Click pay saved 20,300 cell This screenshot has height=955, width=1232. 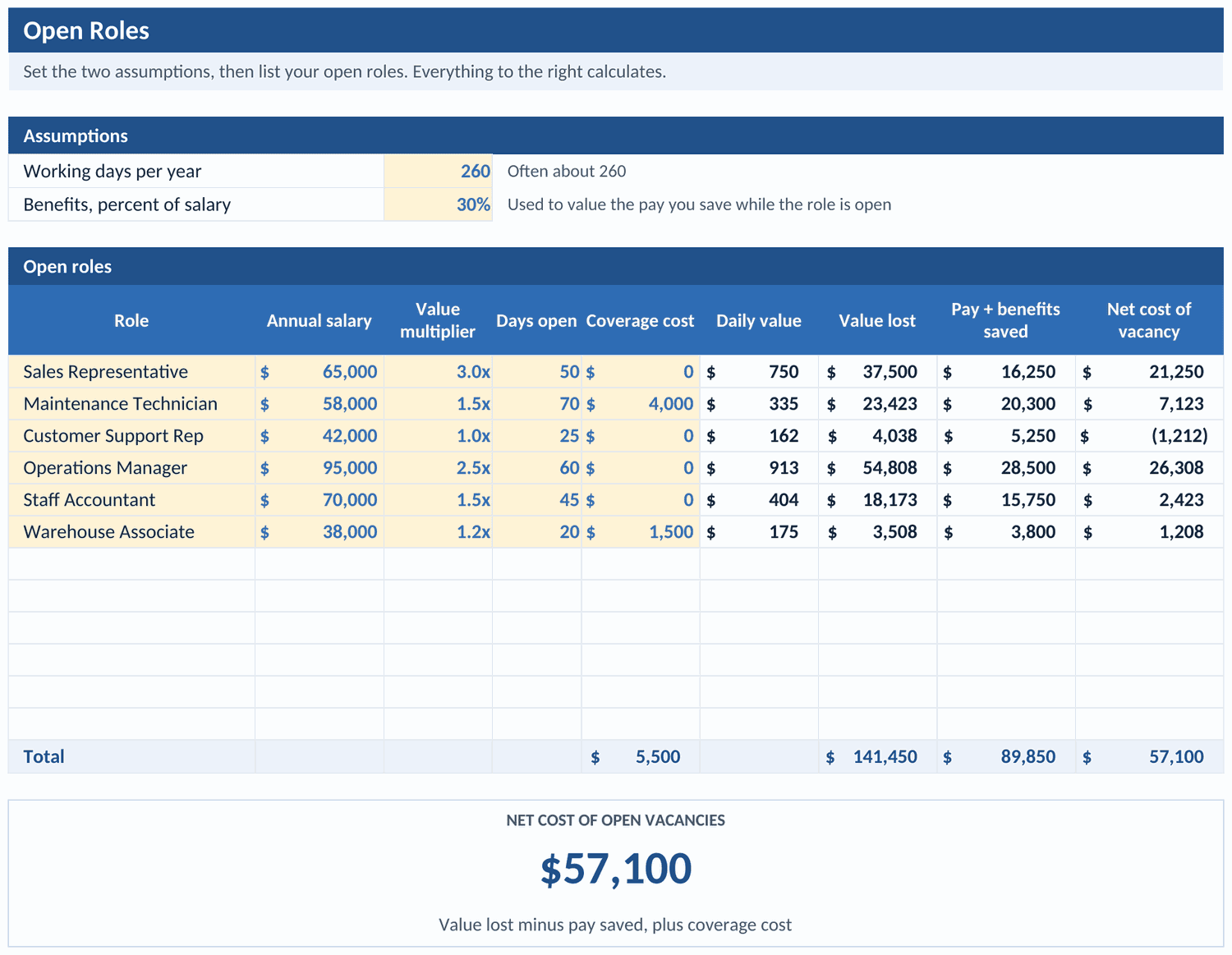tap(1006, 403)
